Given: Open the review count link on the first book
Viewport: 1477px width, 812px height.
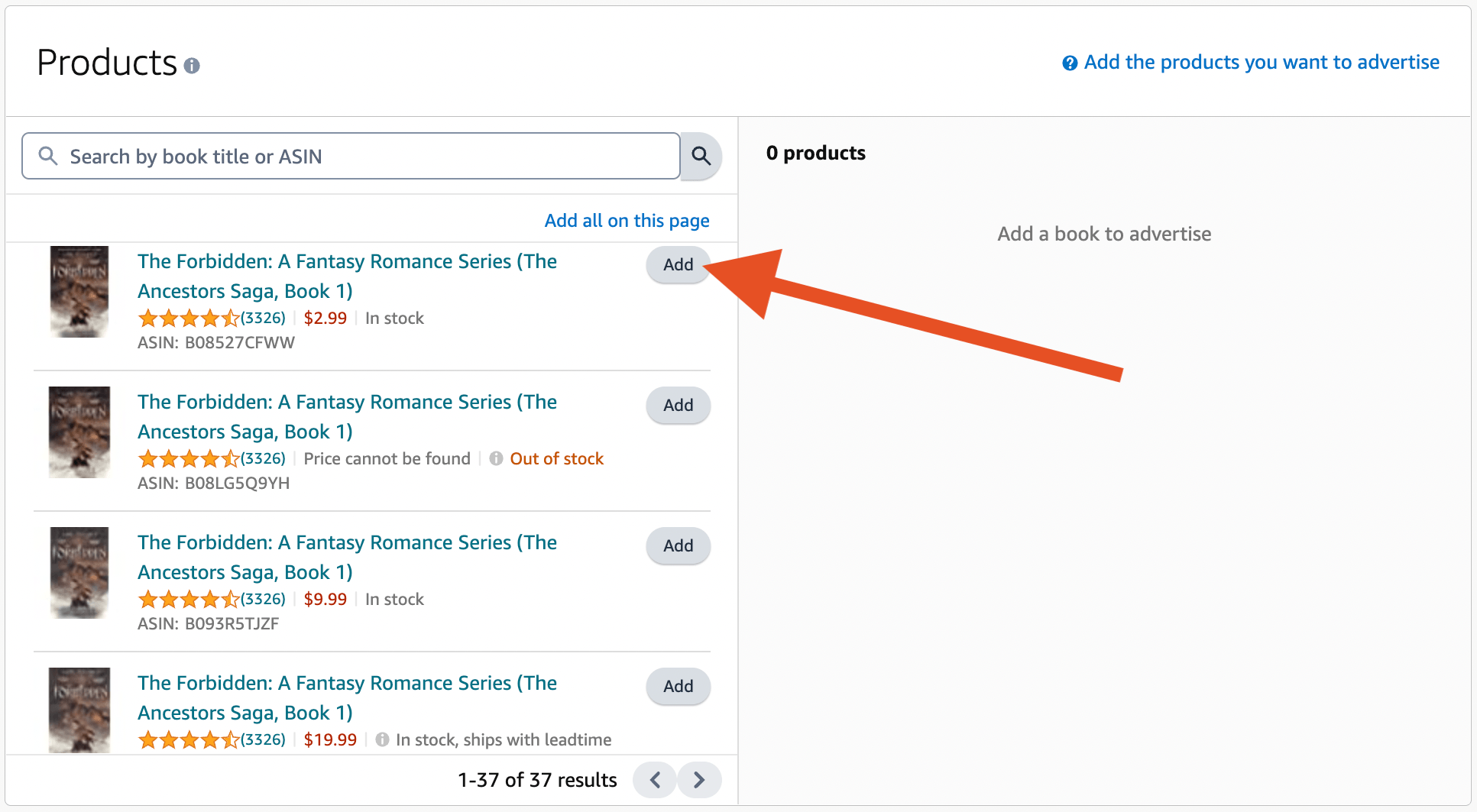Looking at the screenshot, I should tap(264, 317).
